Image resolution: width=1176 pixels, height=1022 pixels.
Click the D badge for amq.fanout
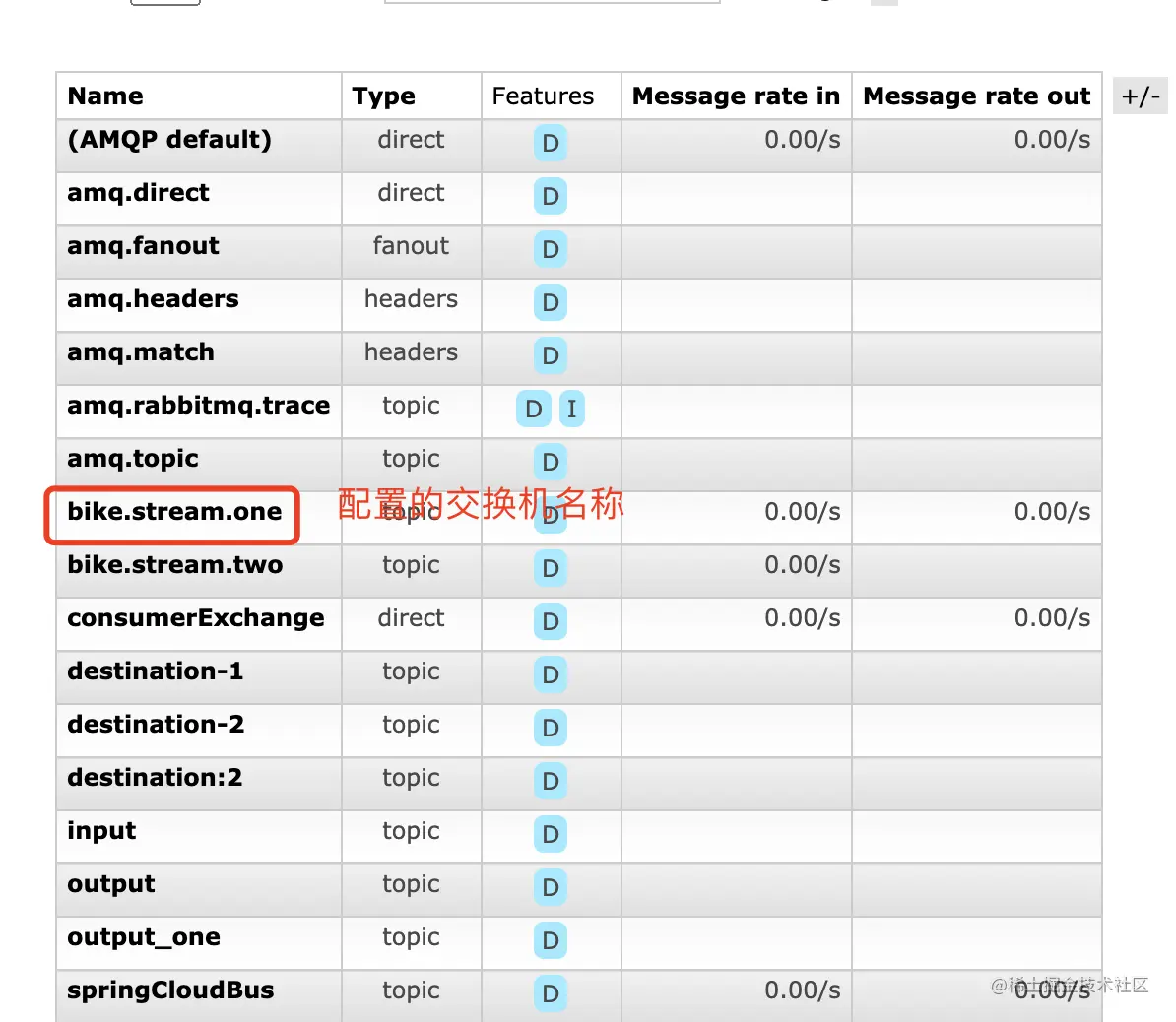point(550,250)
